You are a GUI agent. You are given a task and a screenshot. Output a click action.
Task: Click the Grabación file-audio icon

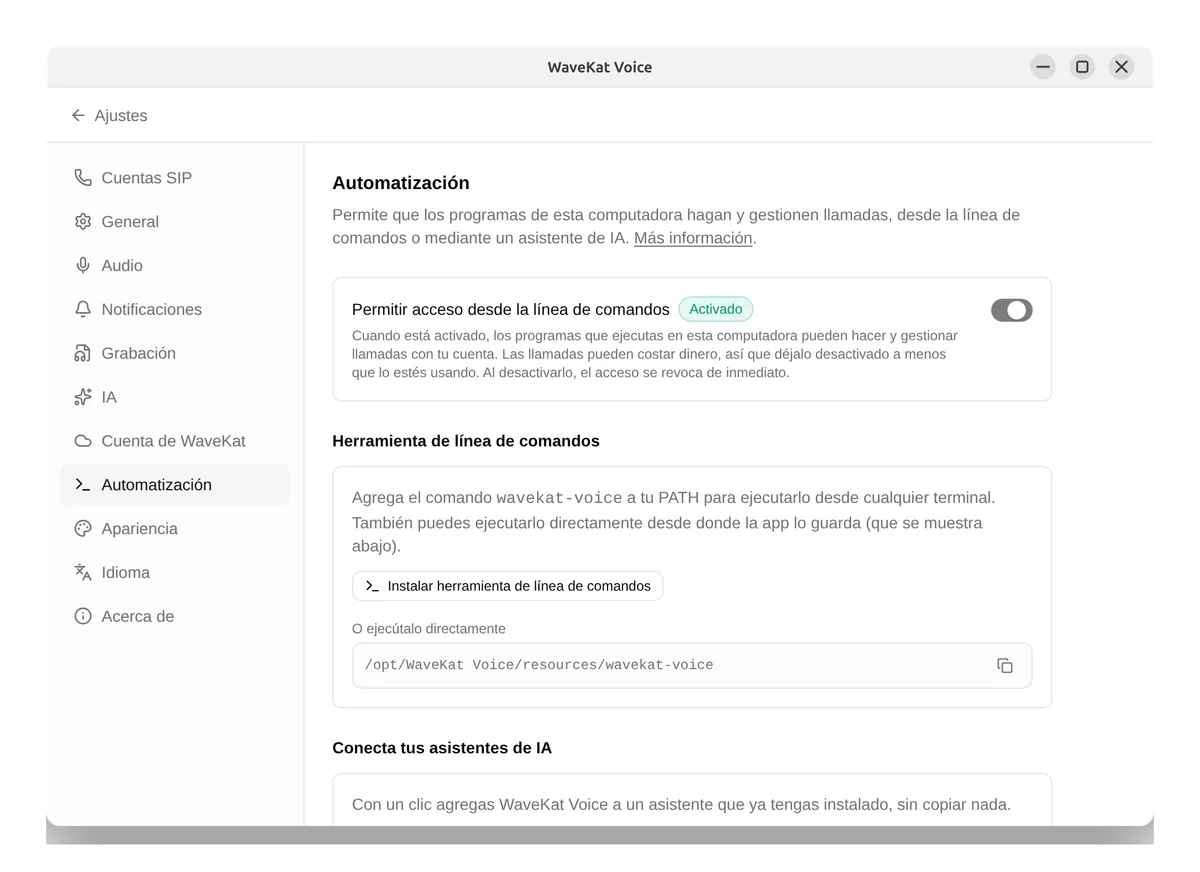click(x=83, y=354)
